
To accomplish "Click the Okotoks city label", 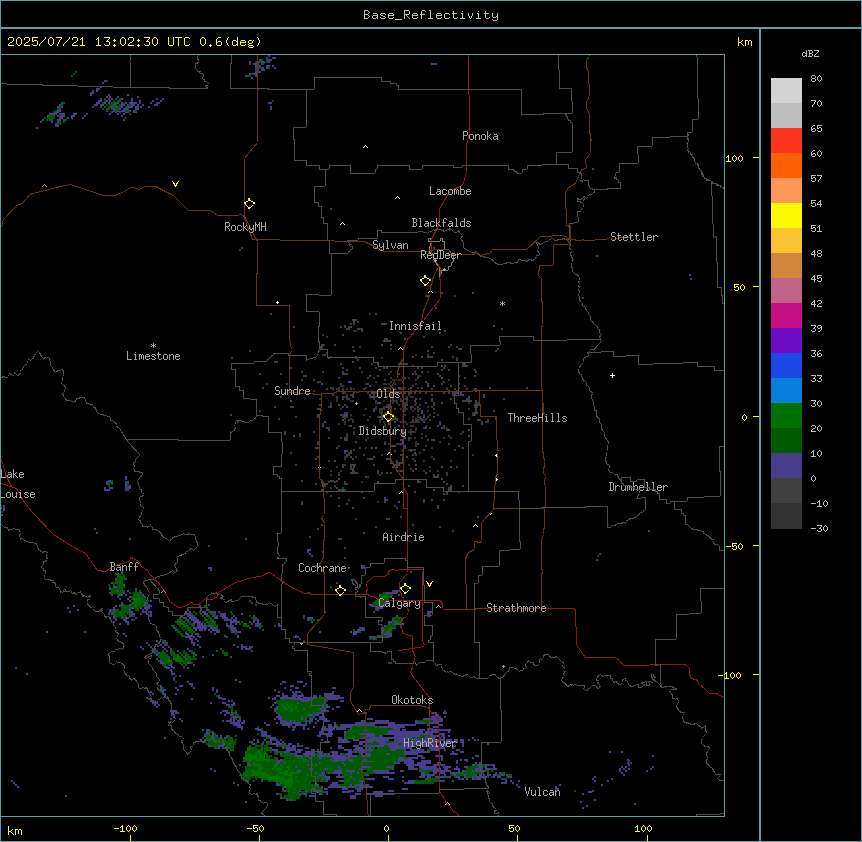I will click(x=412, y=700).
